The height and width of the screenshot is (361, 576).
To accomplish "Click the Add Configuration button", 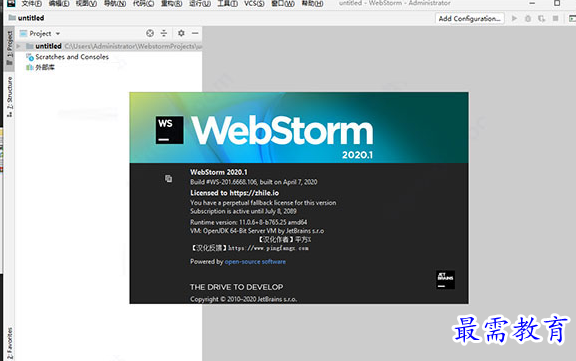I will tap(469, 18).
